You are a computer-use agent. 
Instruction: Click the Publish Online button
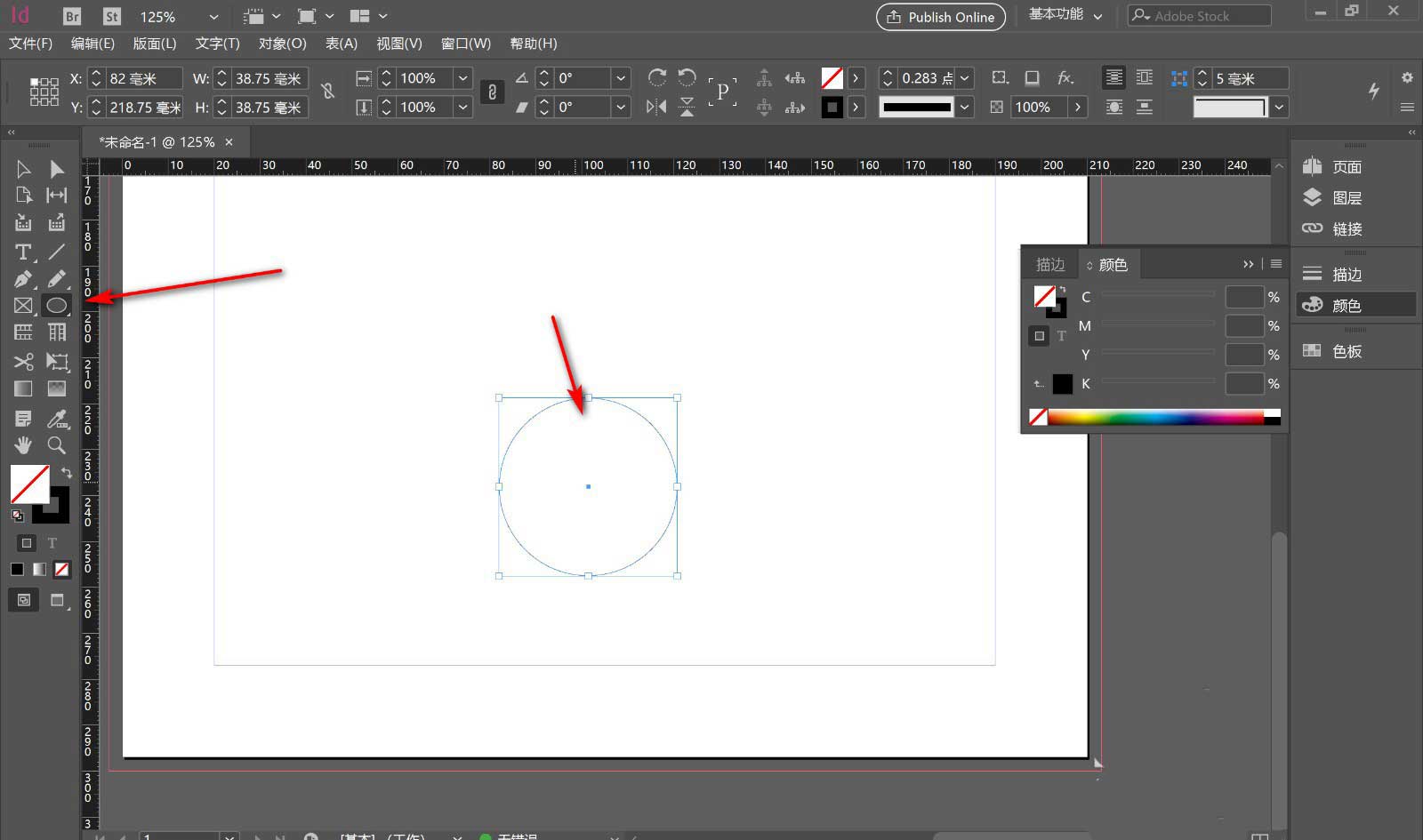(941, 17)
